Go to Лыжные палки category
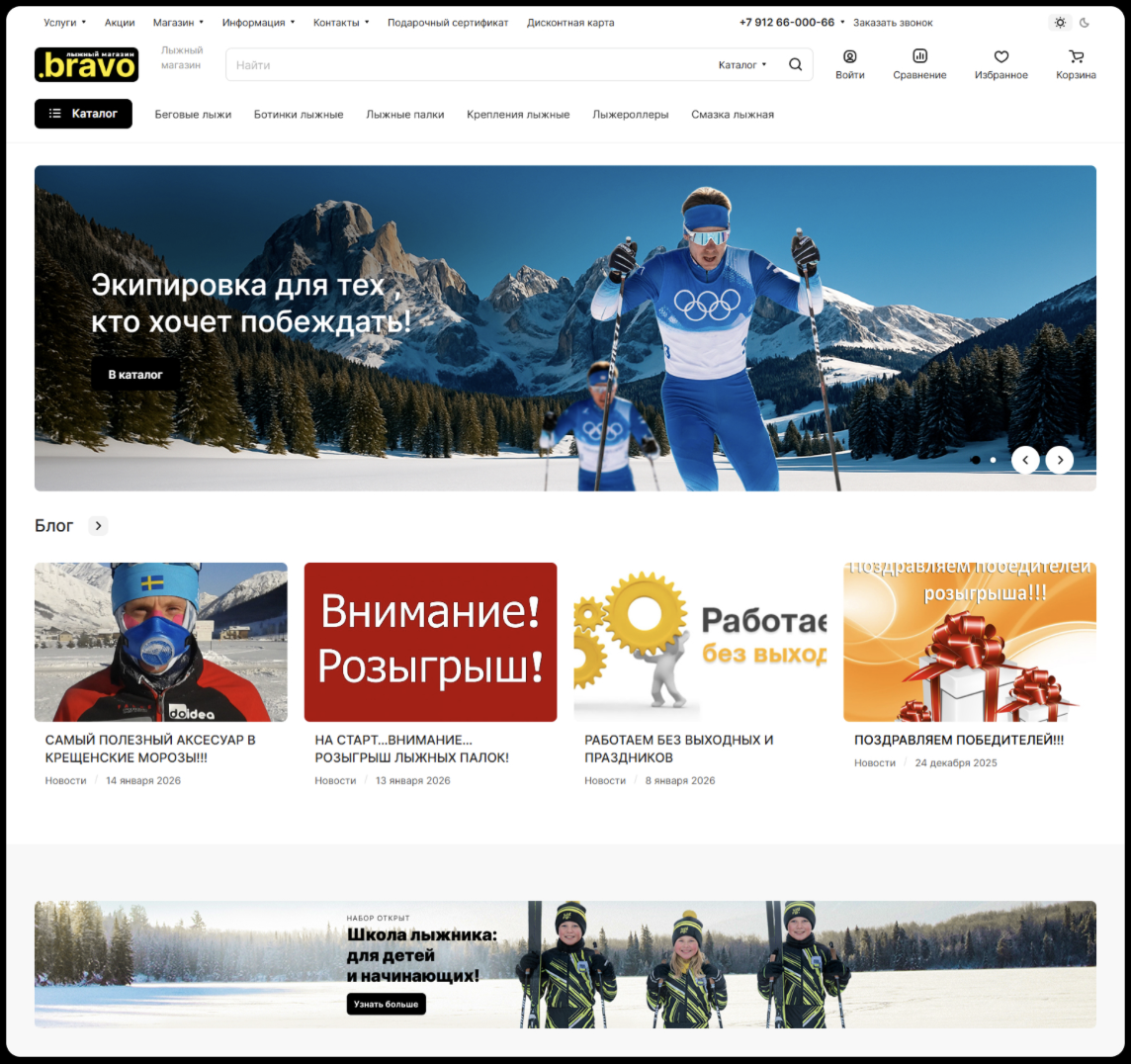1131x1064 pixels. (x=404, y=114)
